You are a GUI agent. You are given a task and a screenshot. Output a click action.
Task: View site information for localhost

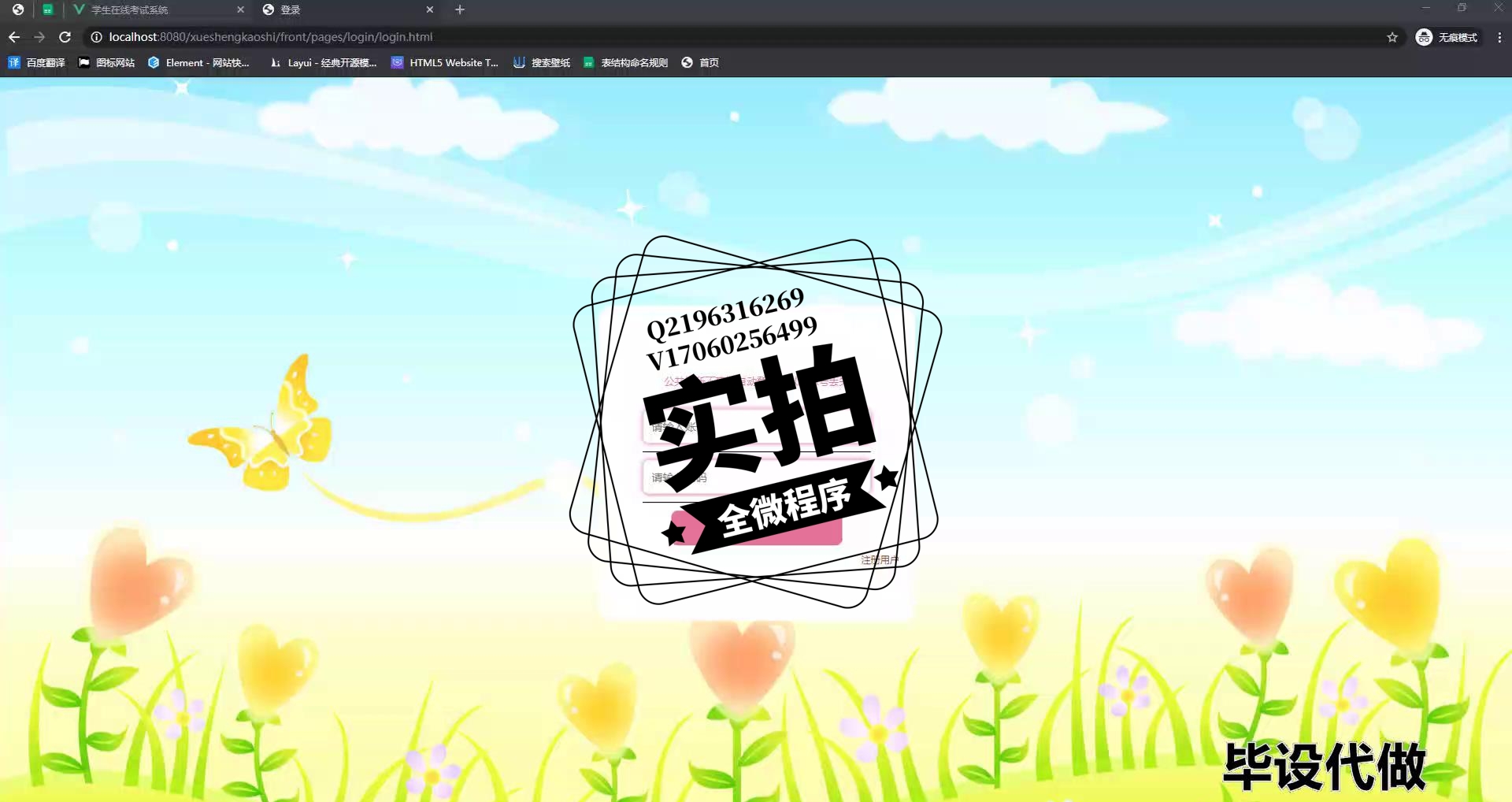(x=96, y=37)
